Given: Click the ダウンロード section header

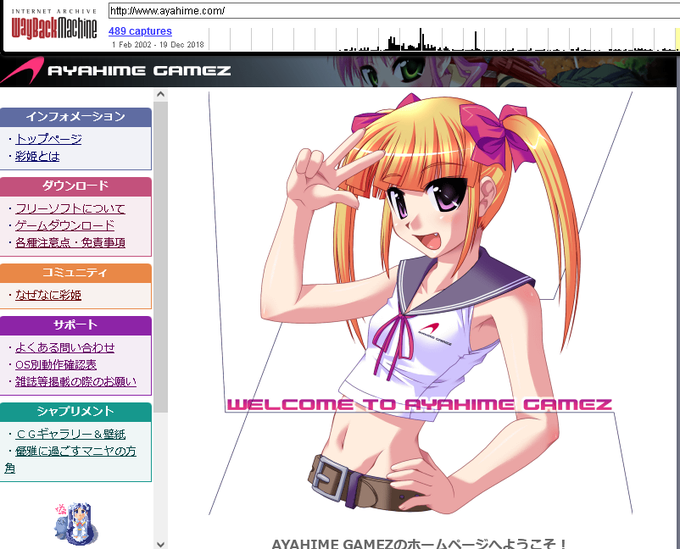Looking at the screenshot, I should 76,186.
